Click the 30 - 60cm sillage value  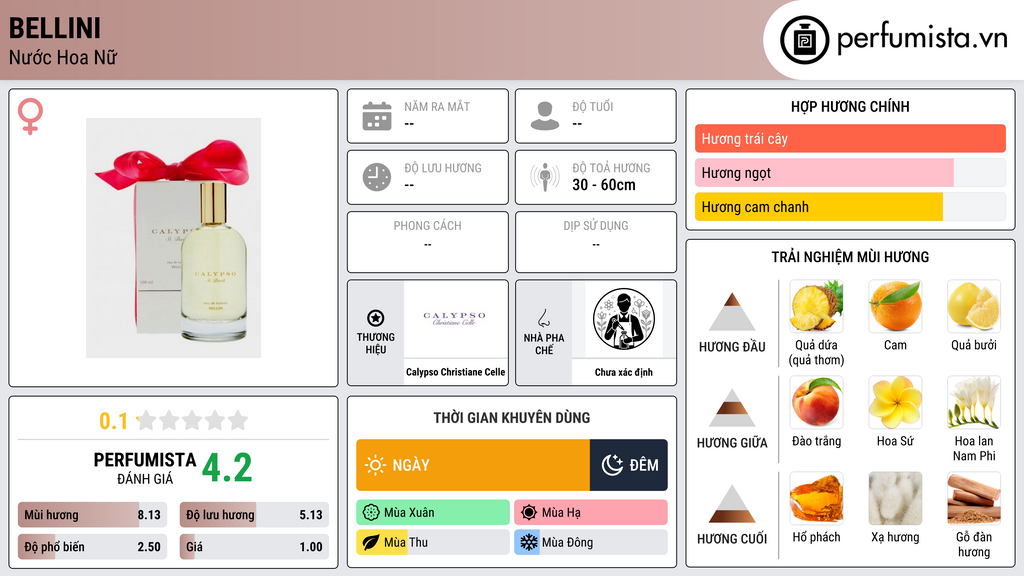tap(604, 185)
